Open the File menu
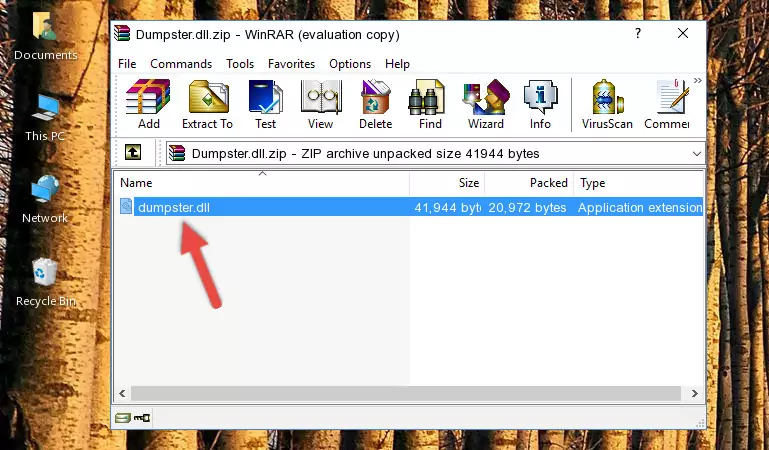 tap(127, 64)
